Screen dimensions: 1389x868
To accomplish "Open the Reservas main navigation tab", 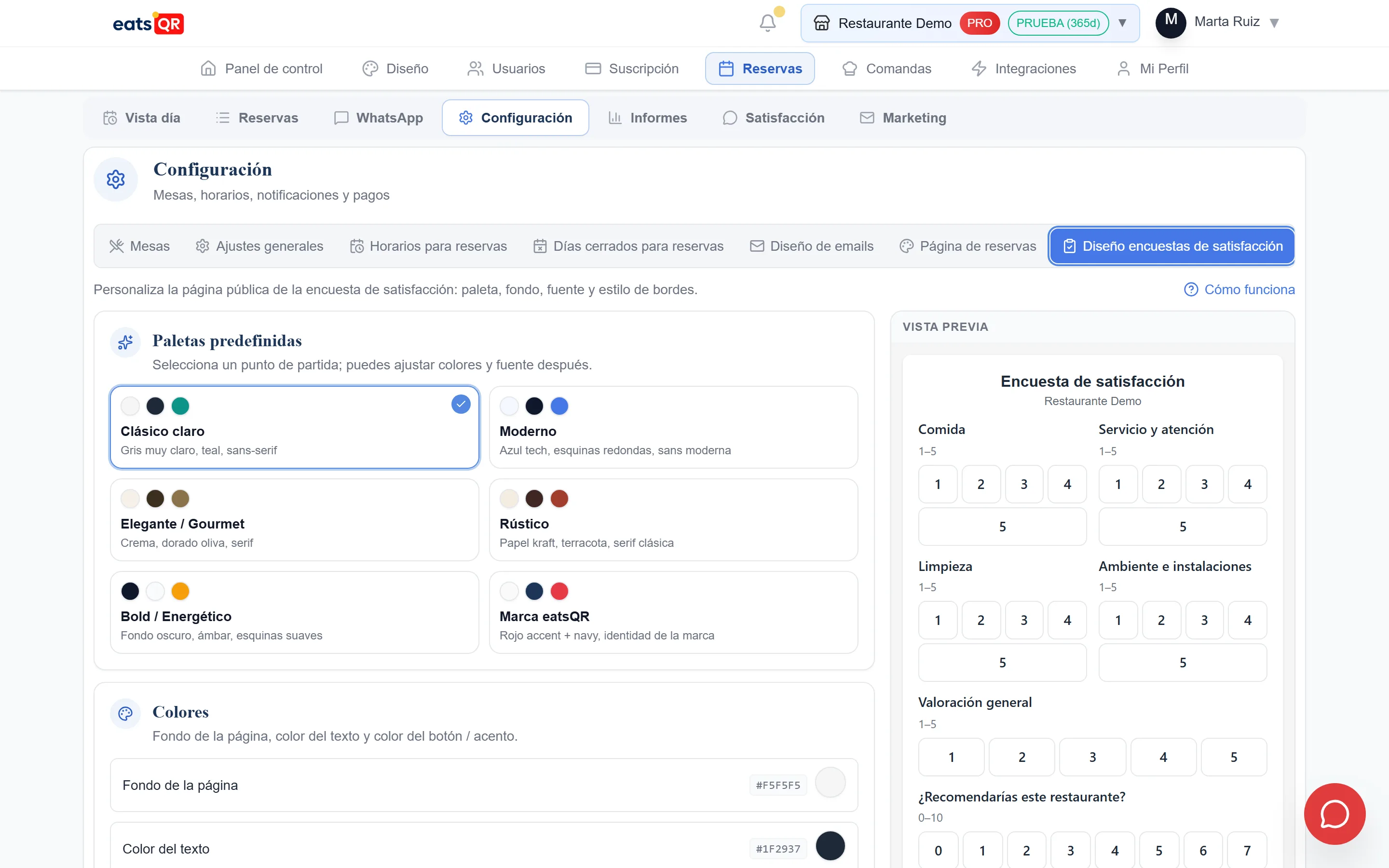I will [x=760, y=69].
